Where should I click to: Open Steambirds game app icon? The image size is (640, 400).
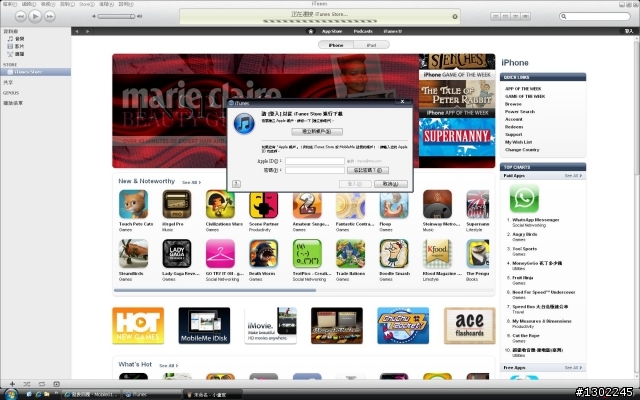(x=133, y=253)
